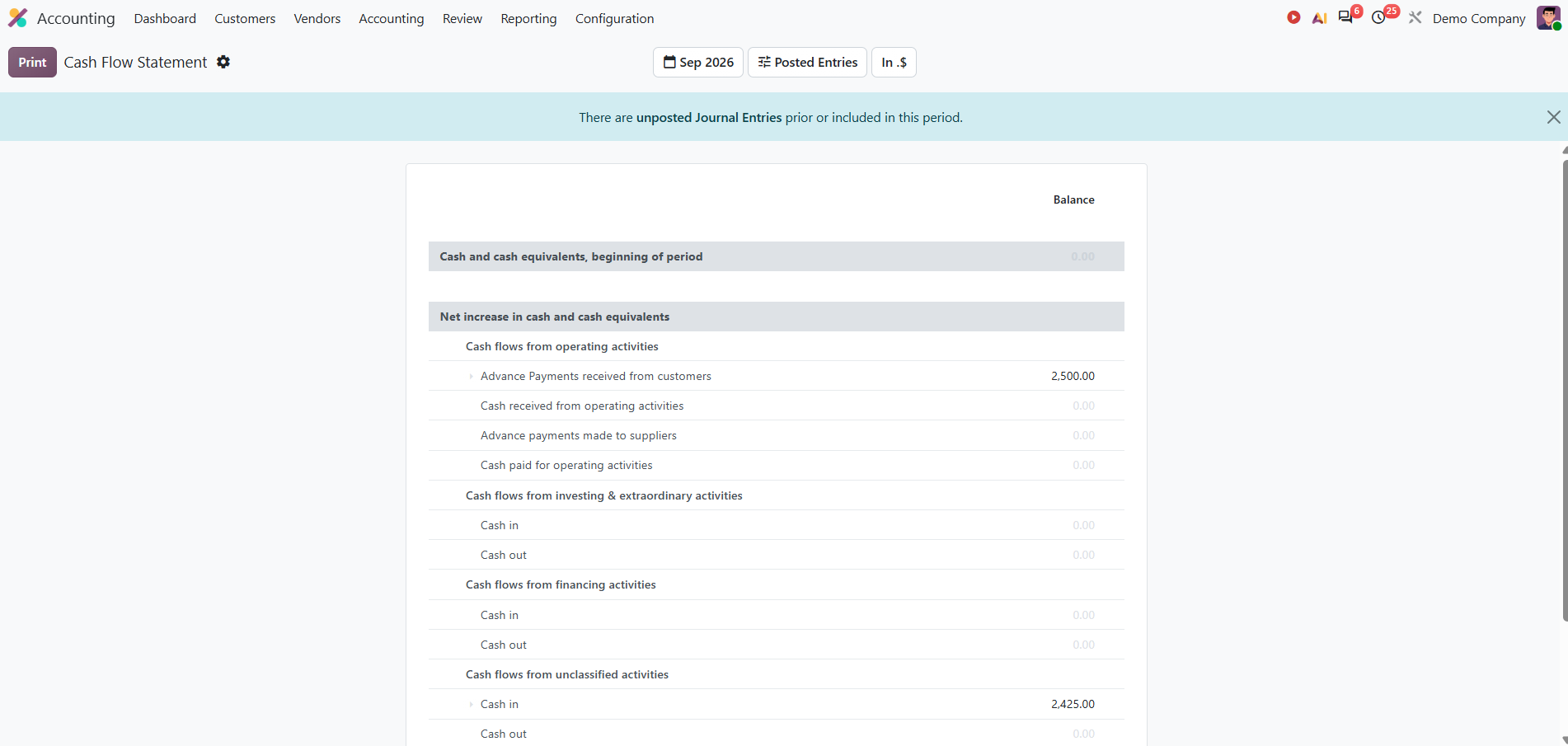Open the Vendors menu
The width and height of the screenshot is (1568, 746).
tap(317, 18)
